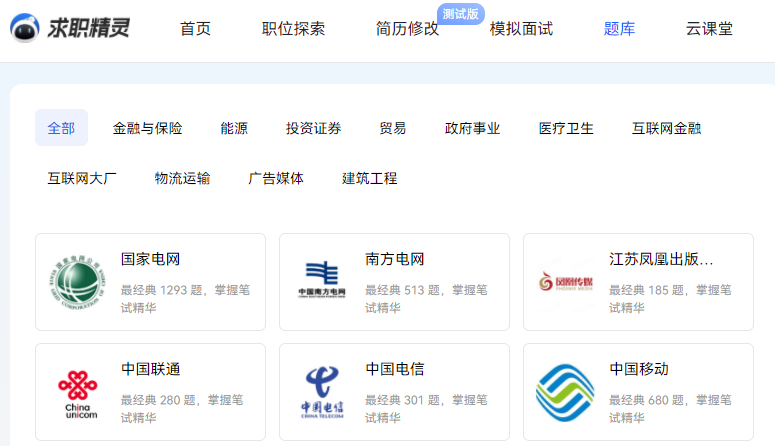Click the 求职精灵 brand name text
The height and width of the screenshot is (446, 775).
click(x=88, y=28)
